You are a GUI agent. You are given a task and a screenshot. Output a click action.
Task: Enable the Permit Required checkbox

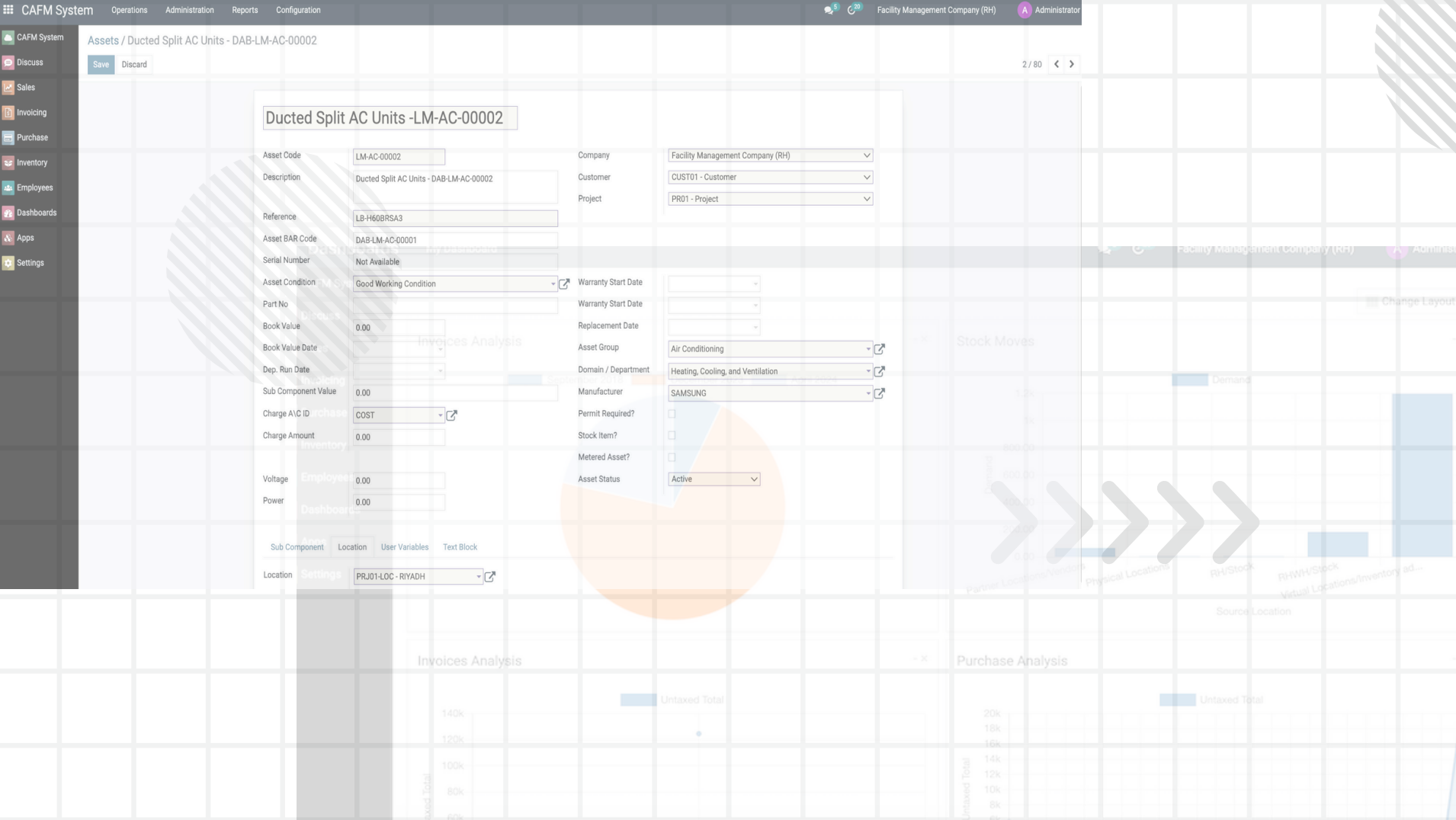coord(672,414)
